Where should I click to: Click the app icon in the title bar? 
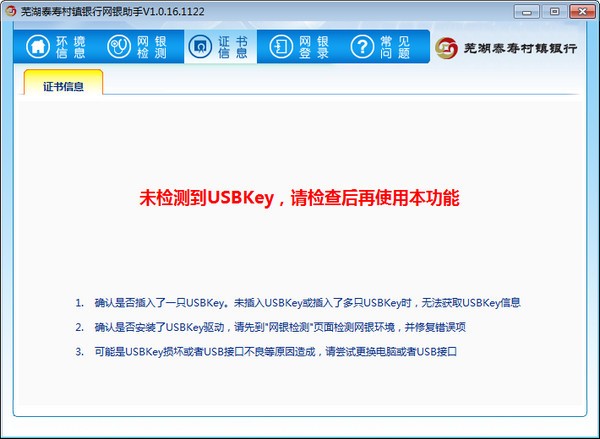pos(11,11)
